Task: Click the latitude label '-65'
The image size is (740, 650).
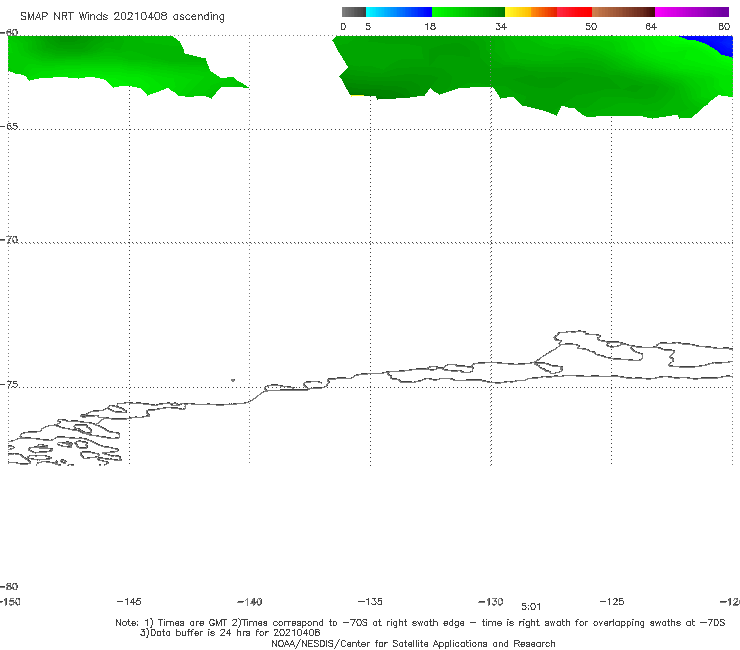Action: point(9,127)
